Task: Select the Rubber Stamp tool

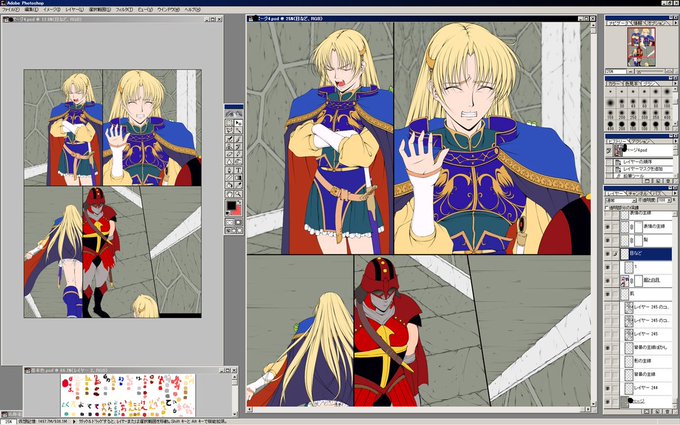Action: point(229,146)
